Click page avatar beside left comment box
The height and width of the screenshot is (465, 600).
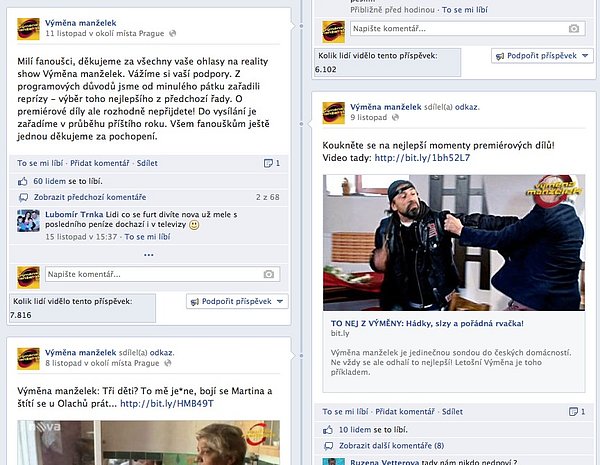tap(28, 277)
